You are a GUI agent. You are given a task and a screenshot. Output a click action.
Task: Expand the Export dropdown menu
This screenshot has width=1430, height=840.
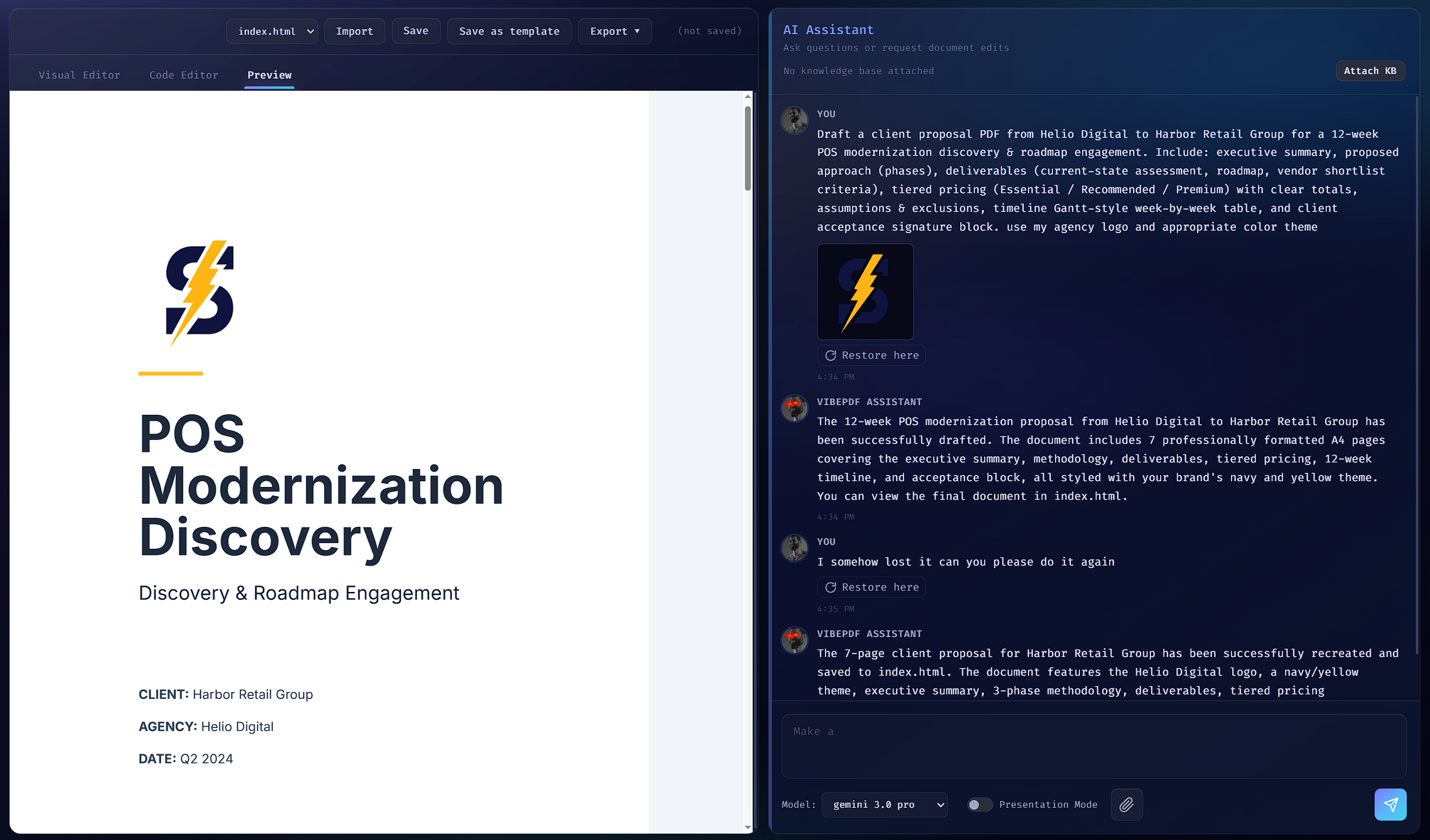pyautogui.click(x=615, y=31)
